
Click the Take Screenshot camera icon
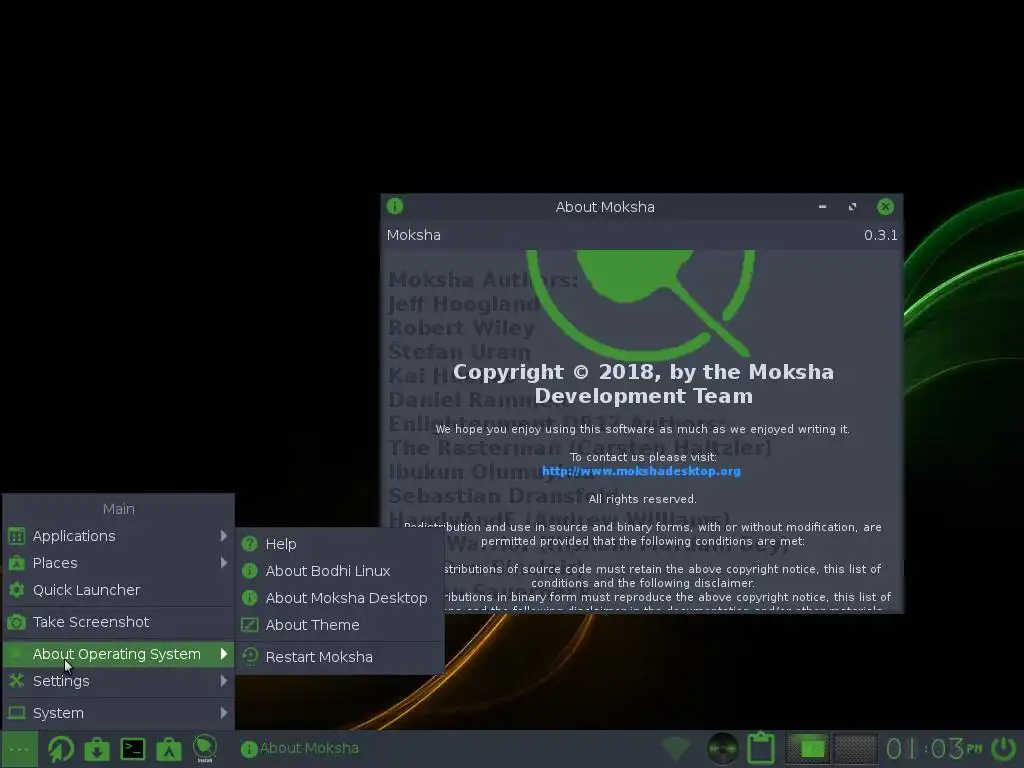tap(16, 622)
